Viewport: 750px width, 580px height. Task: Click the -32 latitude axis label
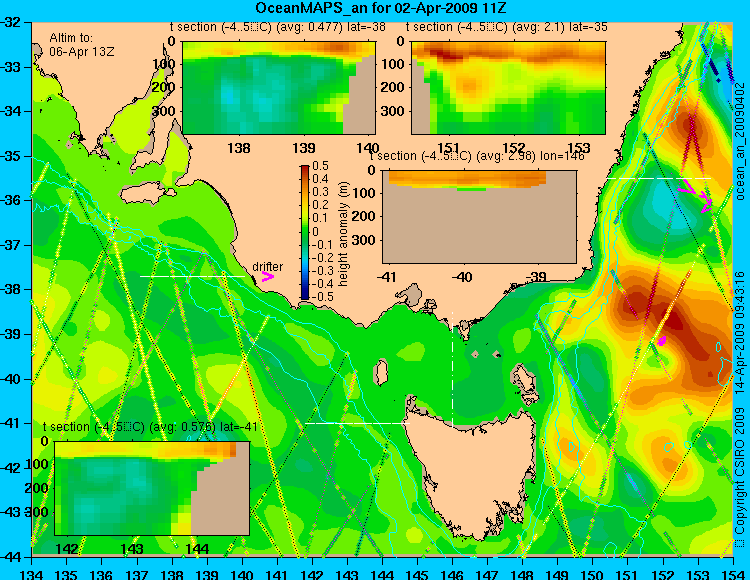11,22
